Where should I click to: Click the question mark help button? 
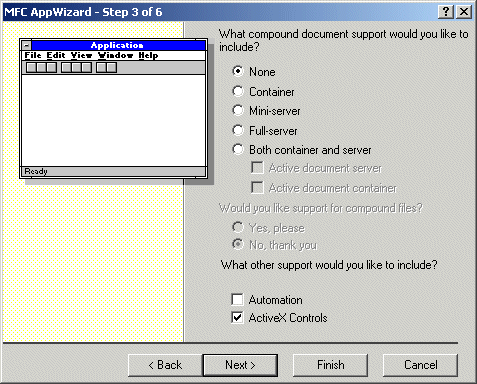pyautogui.click(x=446, y=12)
